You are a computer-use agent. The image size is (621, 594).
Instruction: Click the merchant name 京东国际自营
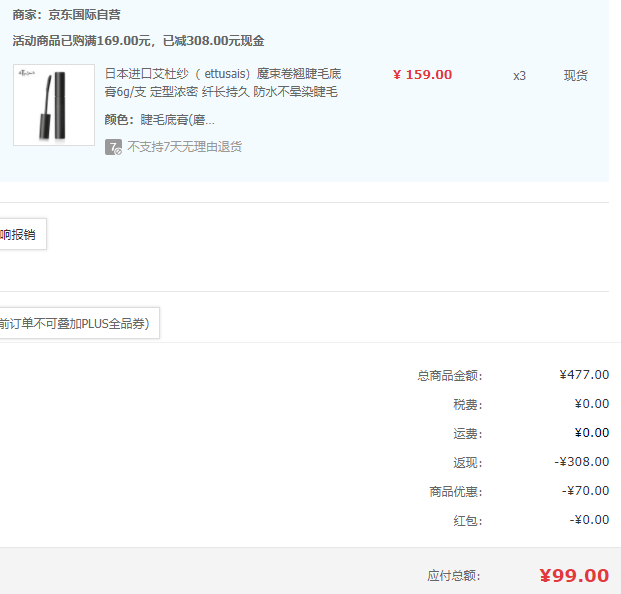click(84, 15)
